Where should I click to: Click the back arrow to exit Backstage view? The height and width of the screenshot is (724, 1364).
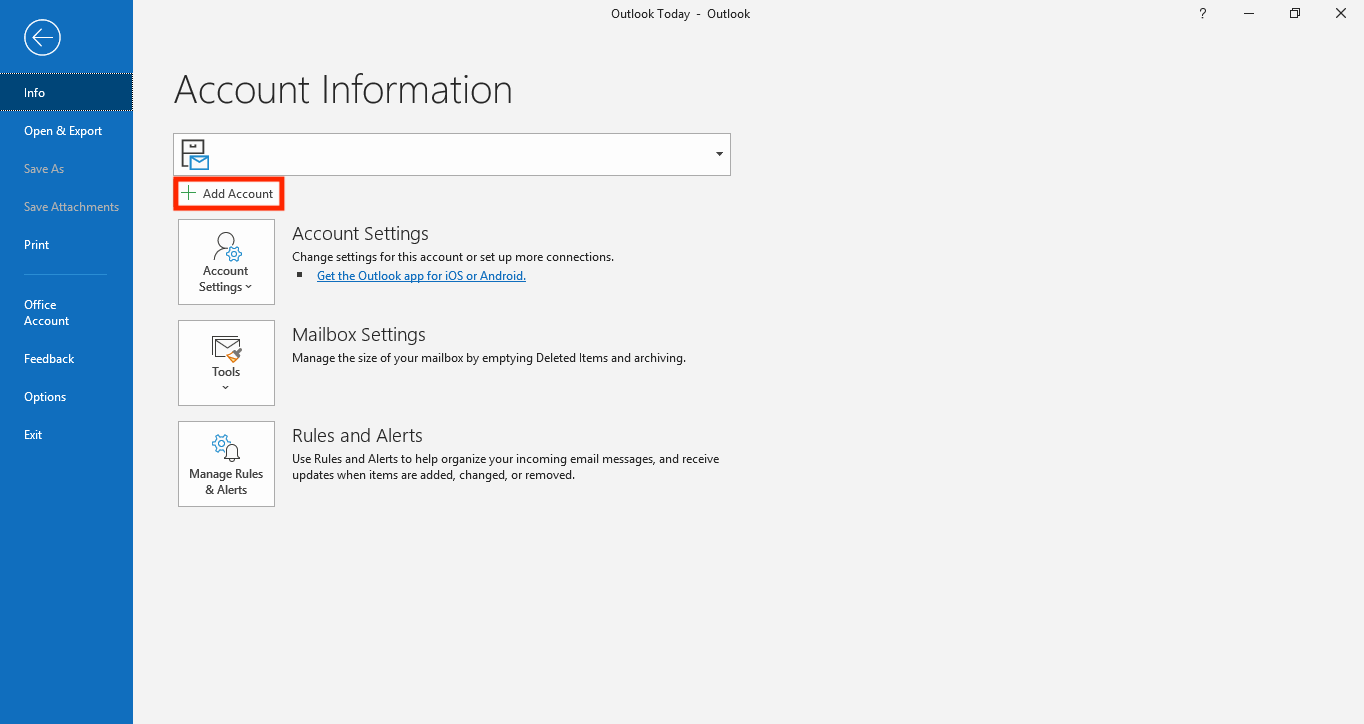pos(42,38)
